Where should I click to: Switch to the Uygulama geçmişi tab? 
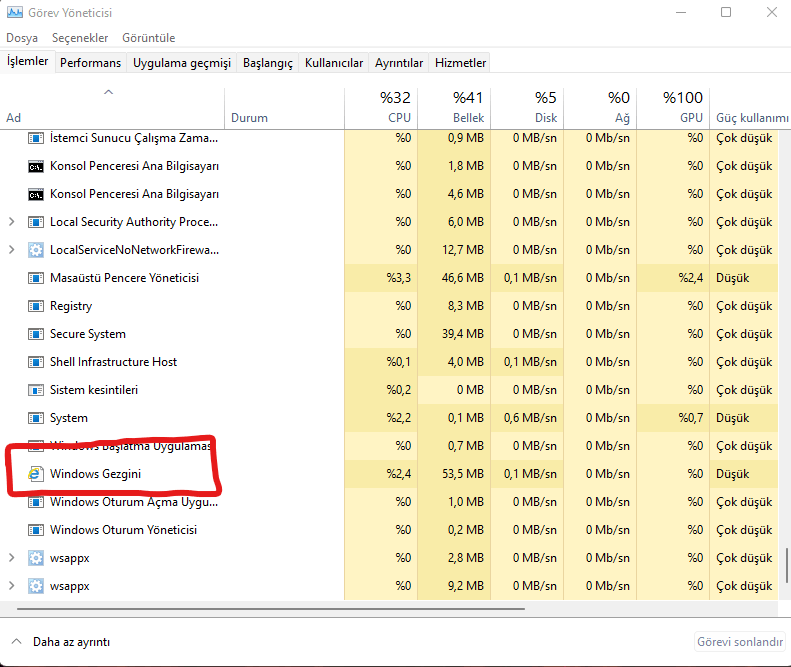tap(182, 63)
